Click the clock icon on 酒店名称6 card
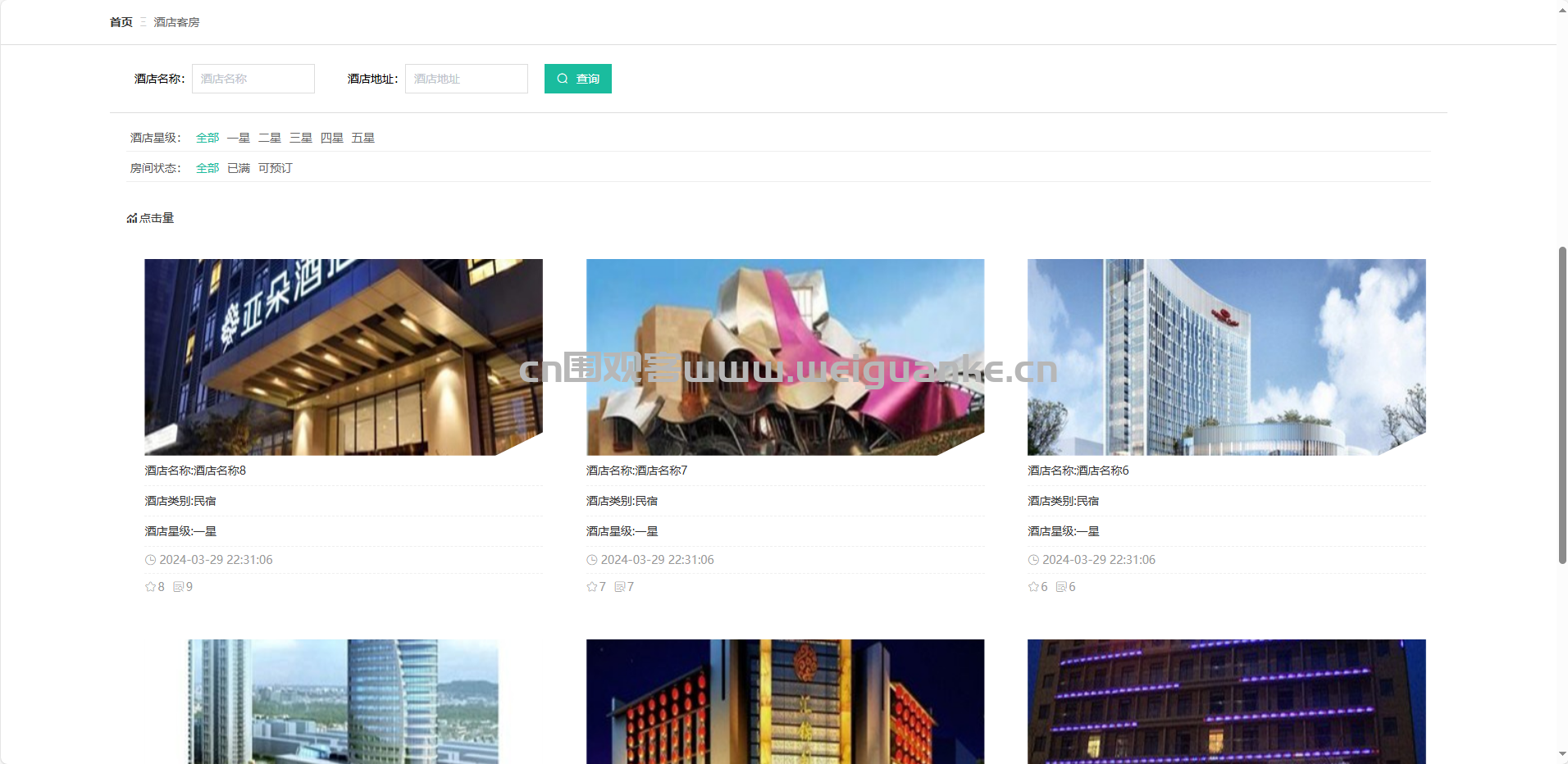The width and height of the screenshot is (1568, 764). [x=1033, y=559]
